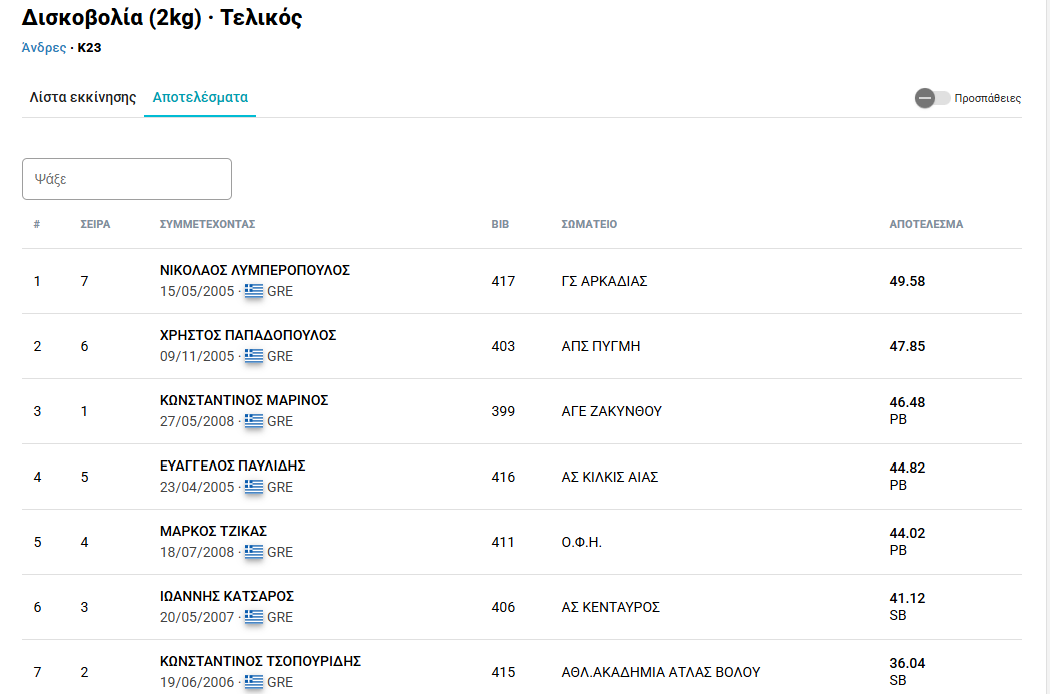Follow the Άνδρες link
The height and width of the screenshot is (694, 1050).
coord(44,48)
